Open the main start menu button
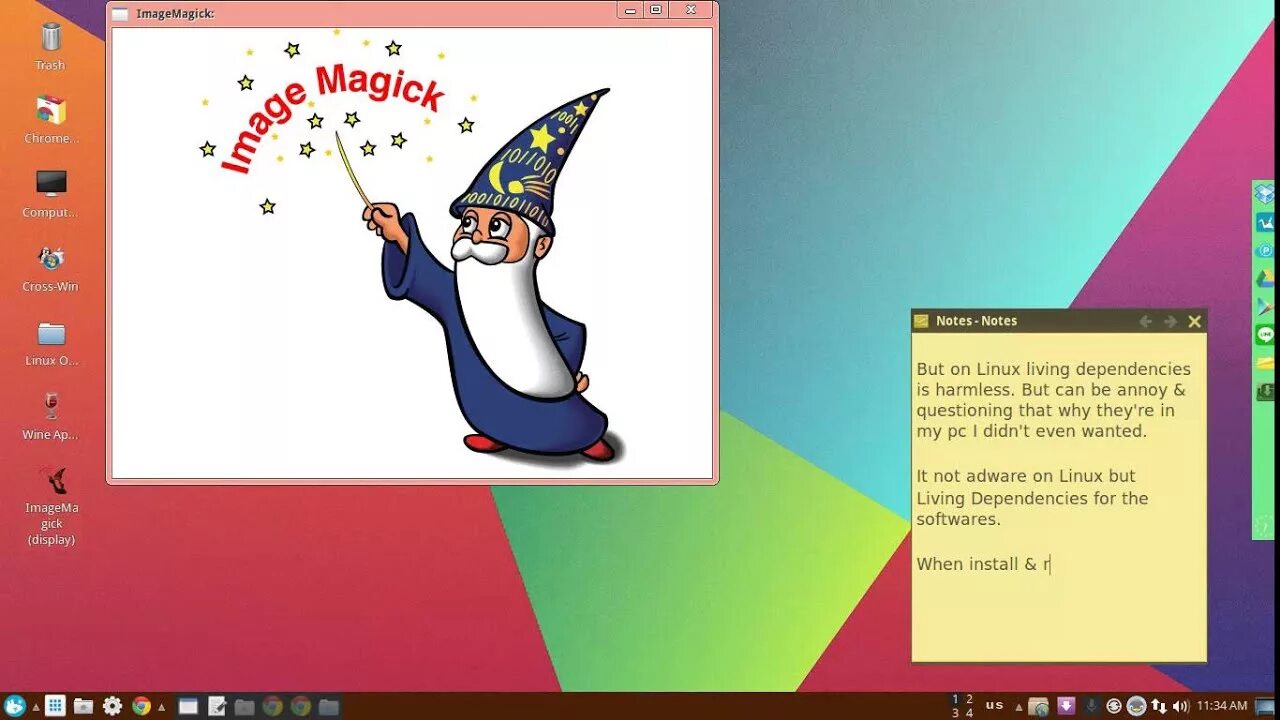The height and width of the screenshot is (720, 1280). click(x=15, y=706)
